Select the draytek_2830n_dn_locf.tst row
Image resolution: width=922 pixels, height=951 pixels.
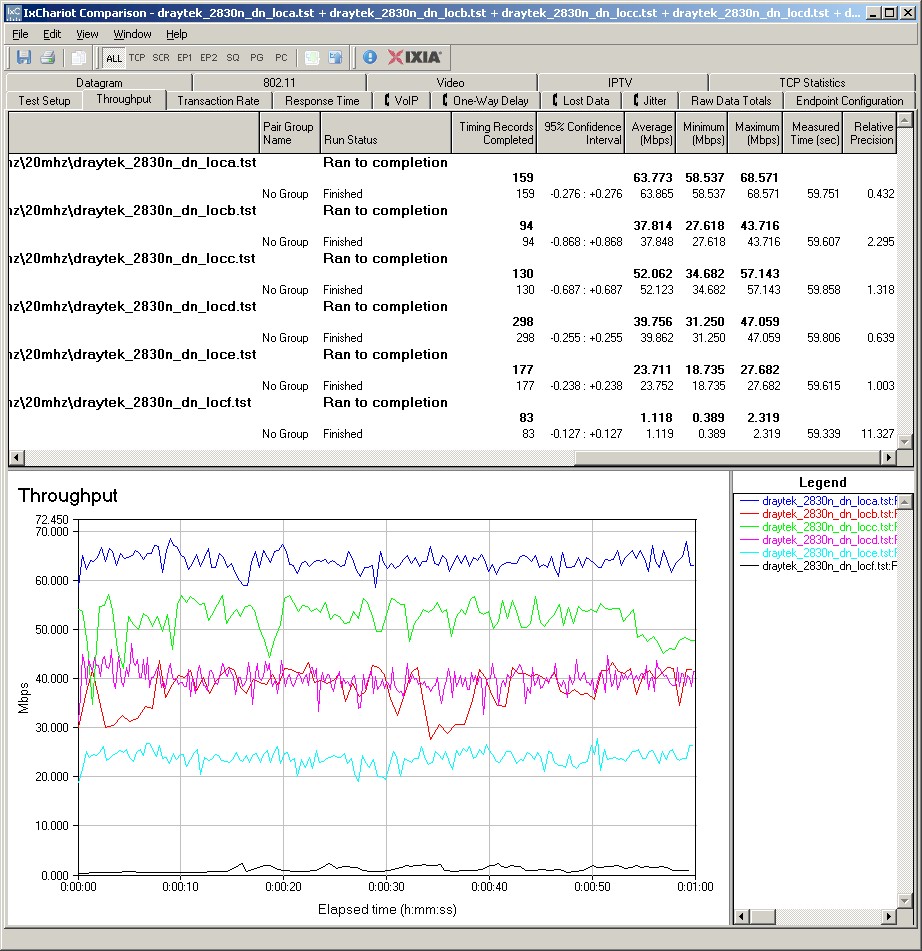point(452,402)
